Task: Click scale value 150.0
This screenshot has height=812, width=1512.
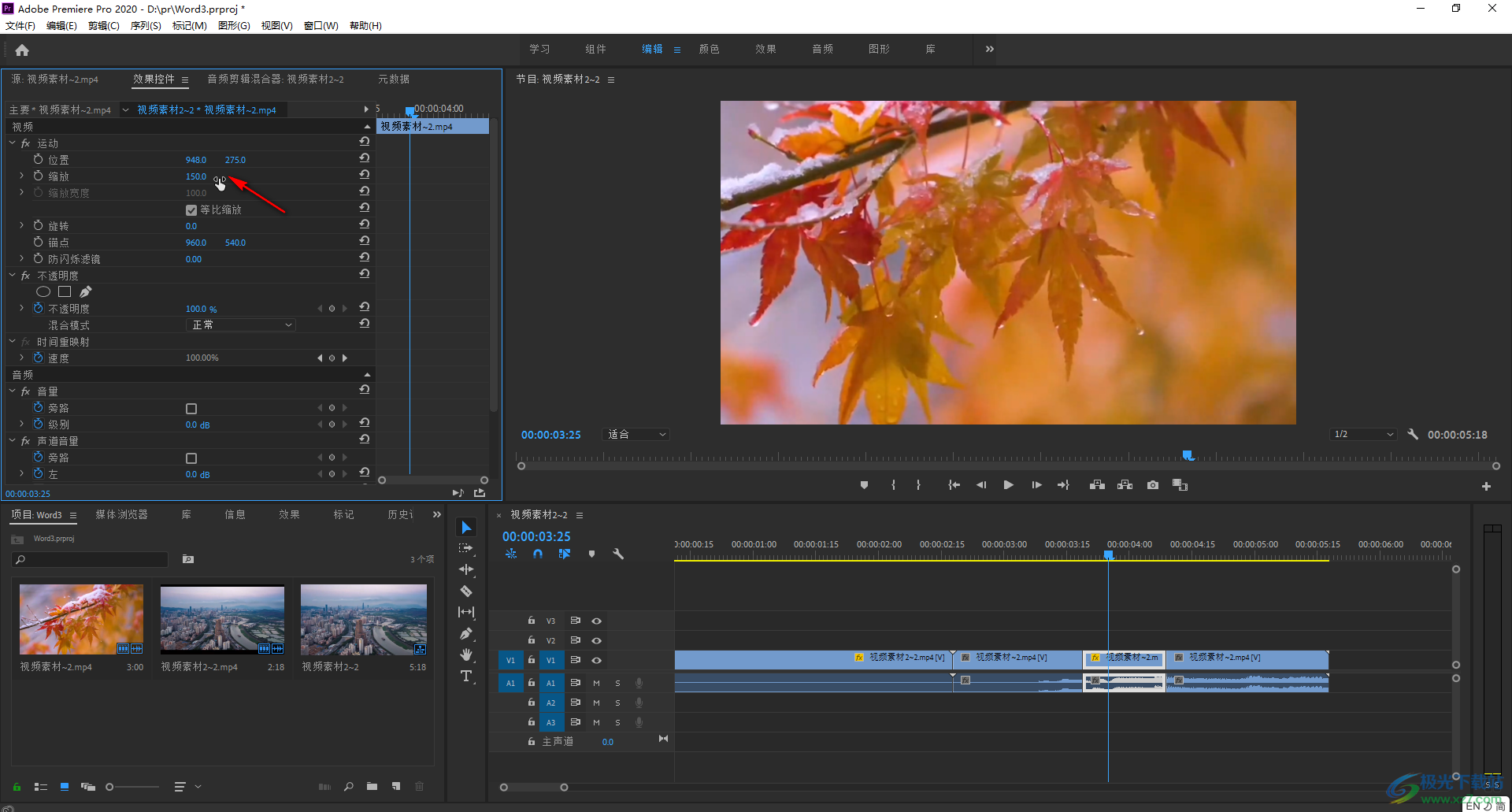Action: tap(196, 176)
